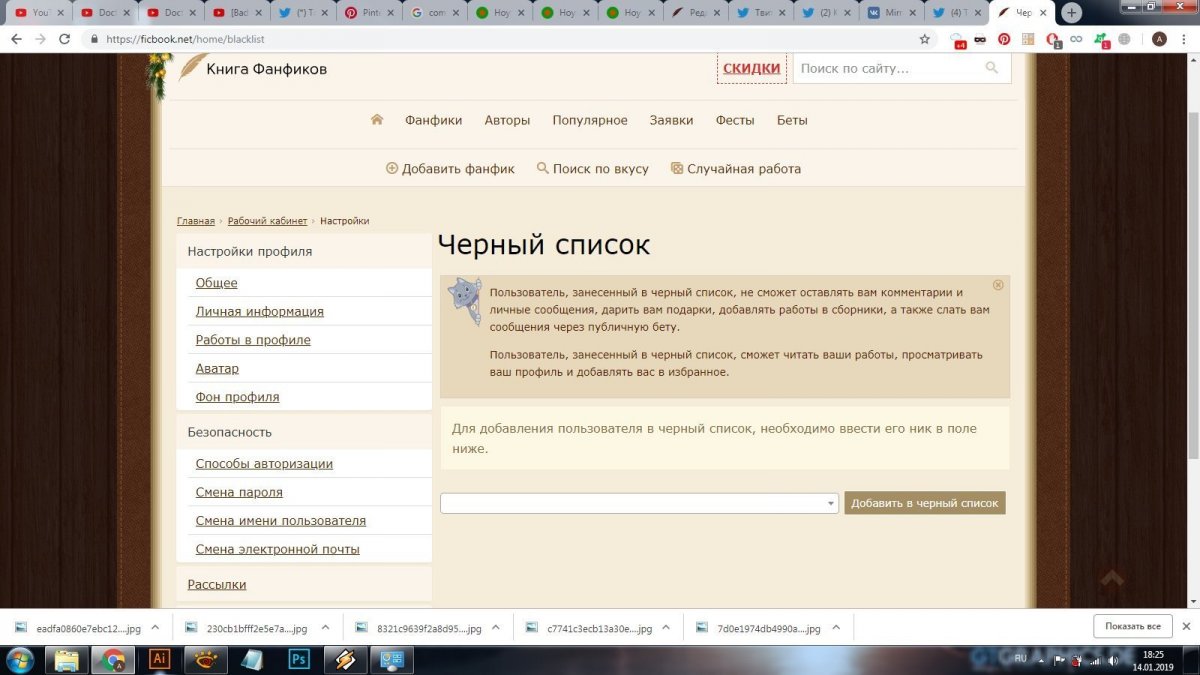Bookmark the page with the star icon
Screen dimensions: 1200x675
925,39
